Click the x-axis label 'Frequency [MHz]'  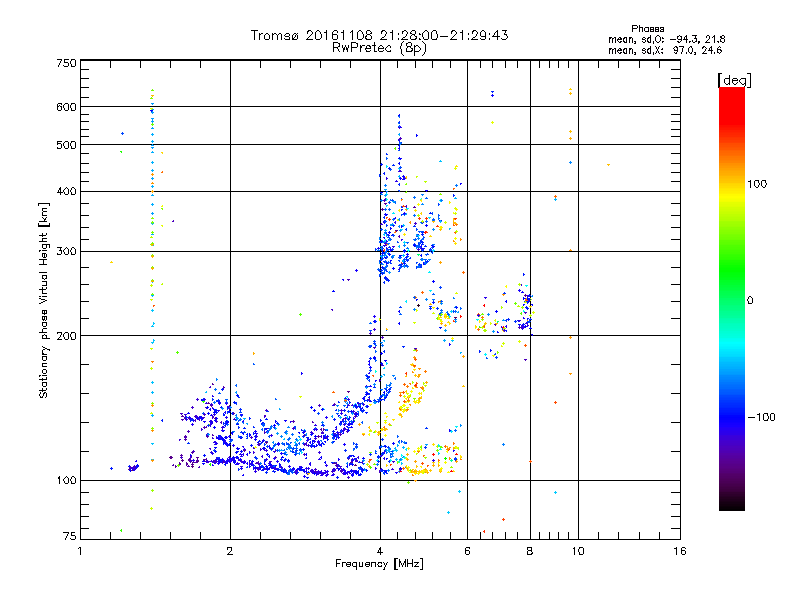(379, 564)
